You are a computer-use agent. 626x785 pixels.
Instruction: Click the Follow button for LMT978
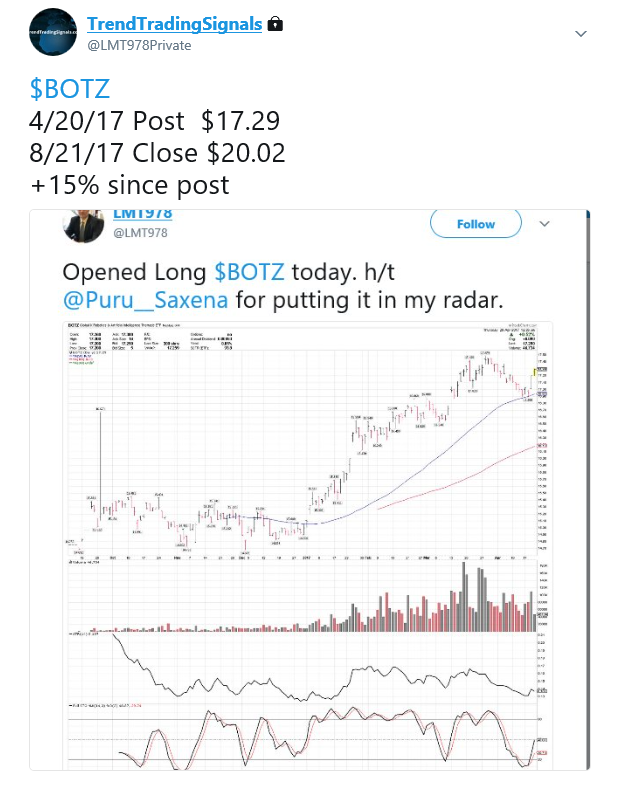[x=475, y=224]
